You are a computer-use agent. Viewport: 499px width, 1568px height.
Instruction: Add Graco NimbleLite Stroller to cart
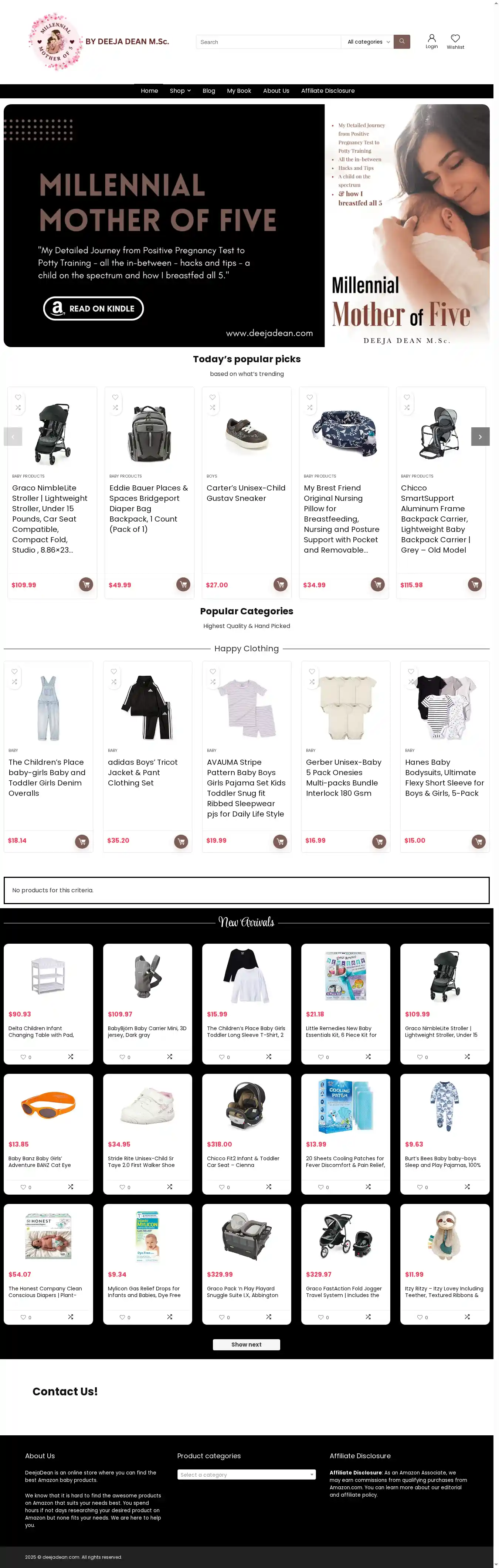point(86,584)
